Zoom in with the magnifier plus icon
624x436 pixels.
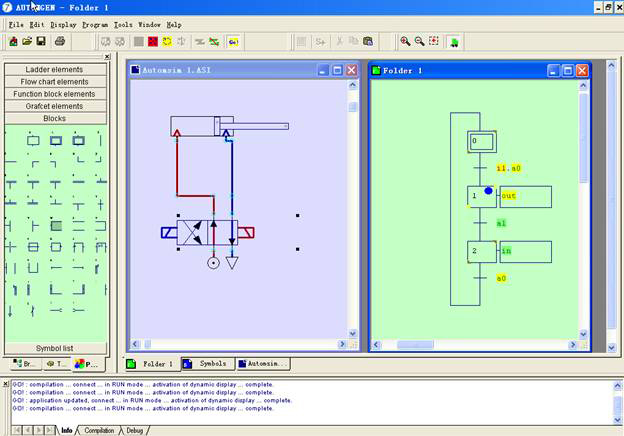405,41
